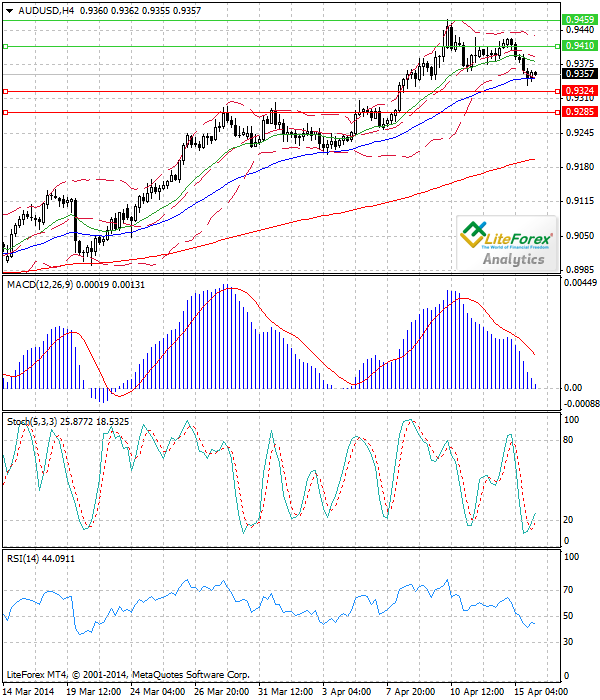
Task: Click the LiteForex diamond logo icon
Action: [471, 236]
